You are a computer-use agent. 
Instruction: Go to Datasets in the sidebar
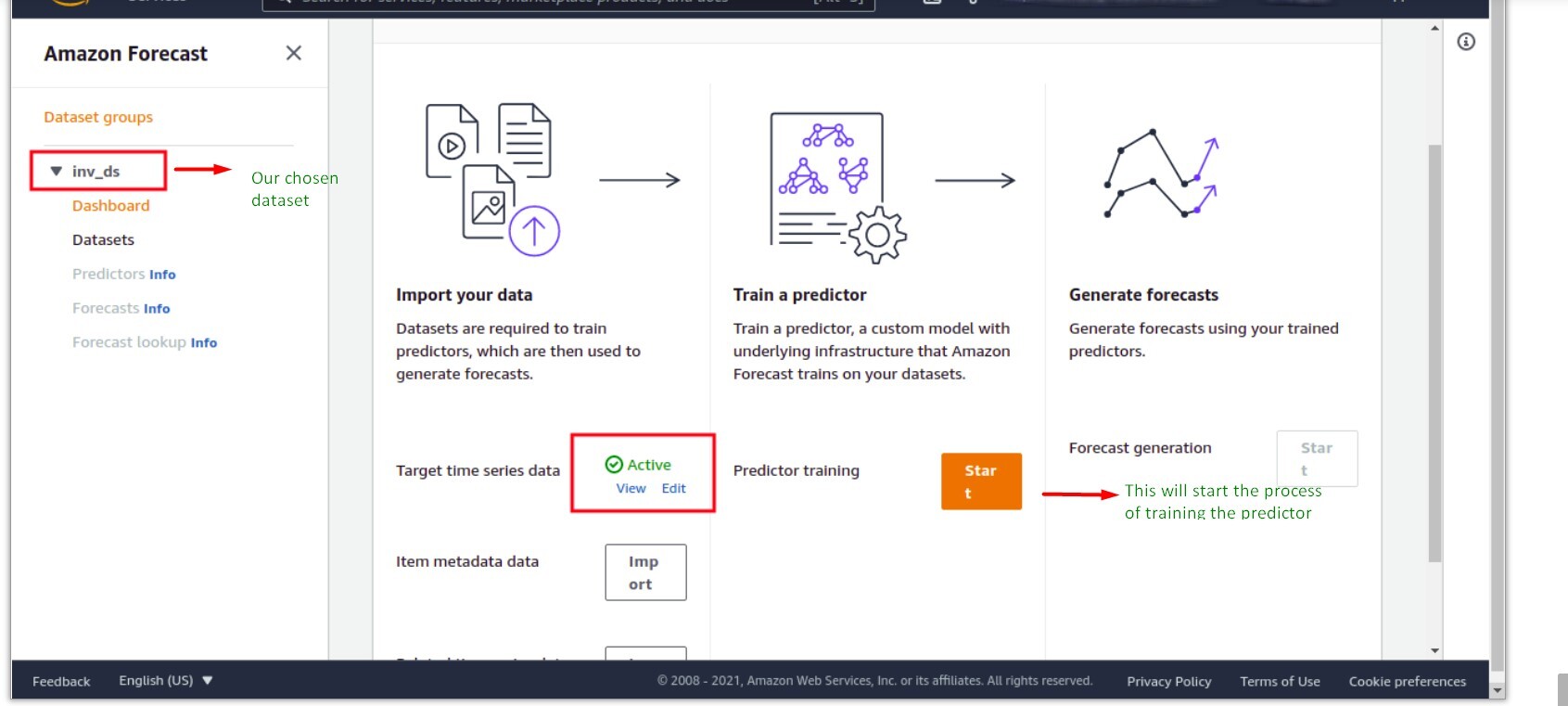click(103, 240)
